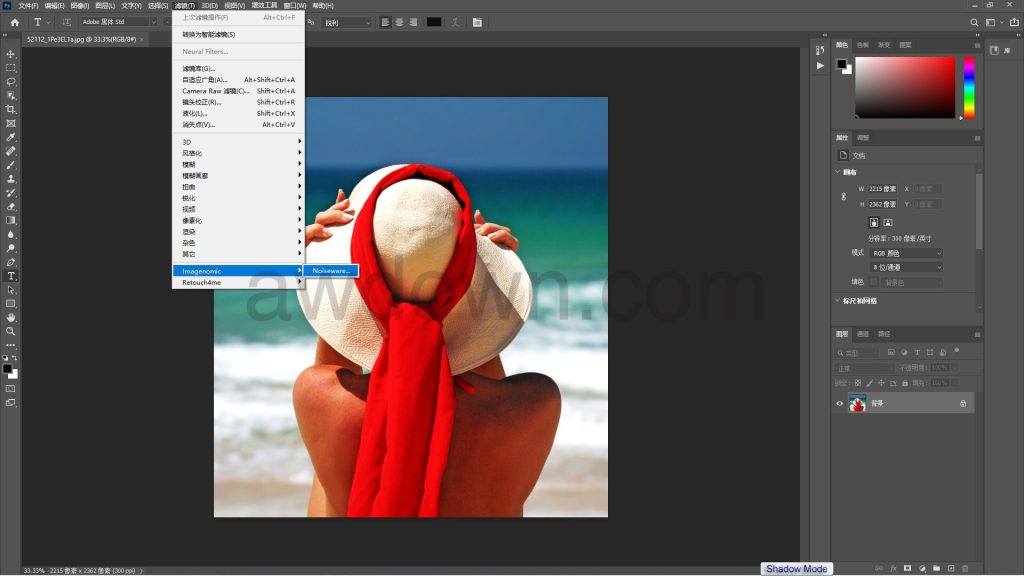Click the create new layer icon
1024x576 pixels.
point(951,568)
